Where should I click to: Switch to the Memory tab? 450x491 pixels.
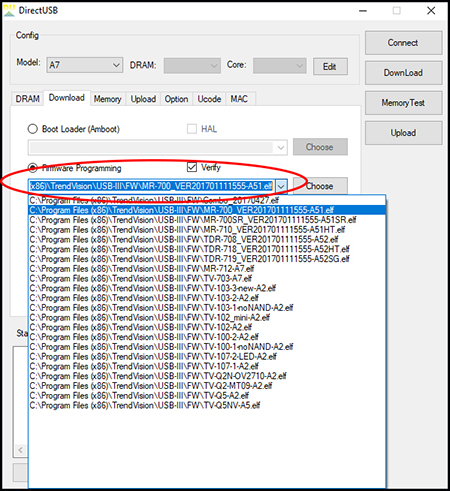coord(107,99)
